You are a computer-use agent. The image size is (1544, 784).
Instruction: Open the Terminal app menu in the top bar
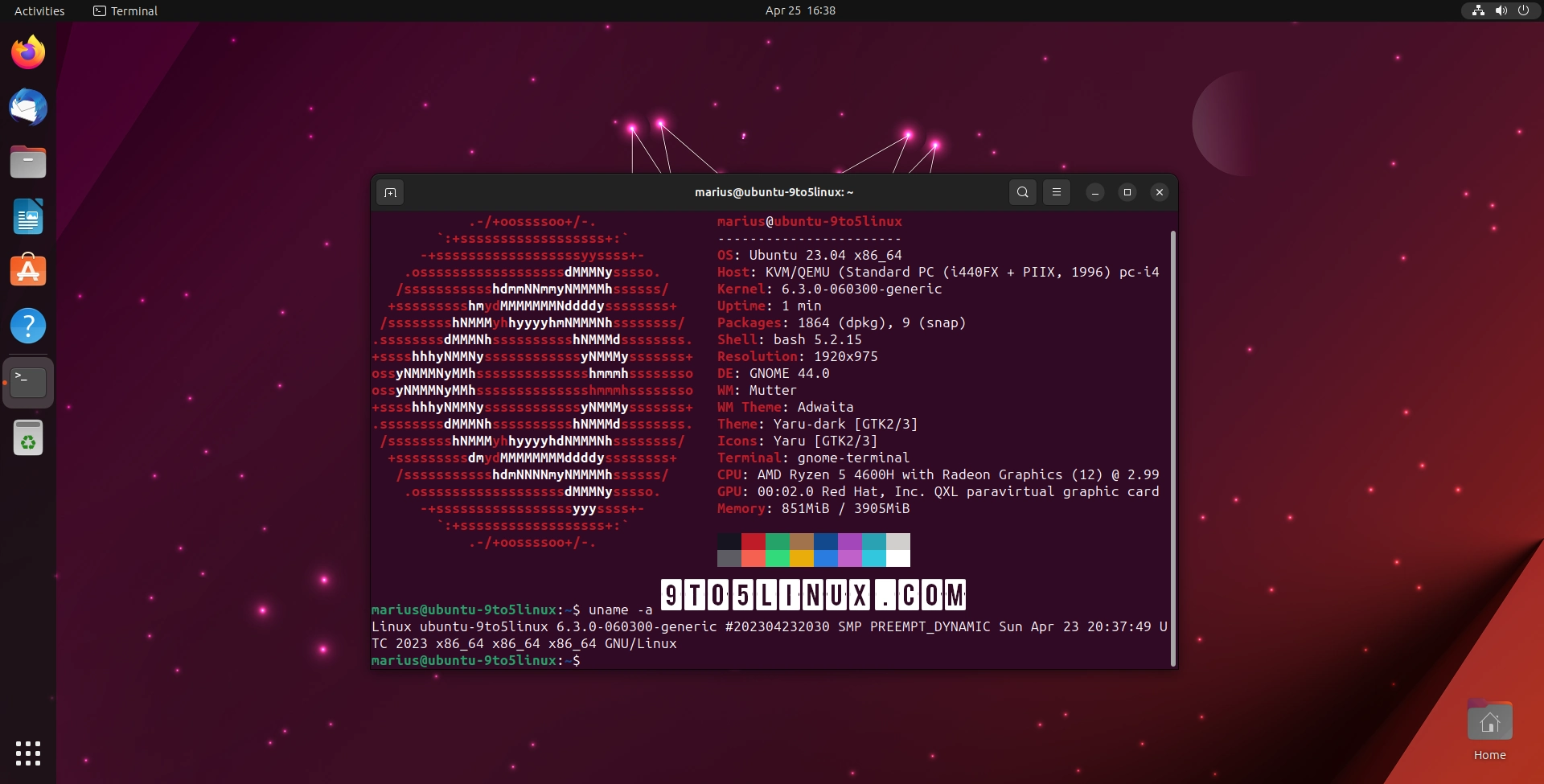click(125, 10)
